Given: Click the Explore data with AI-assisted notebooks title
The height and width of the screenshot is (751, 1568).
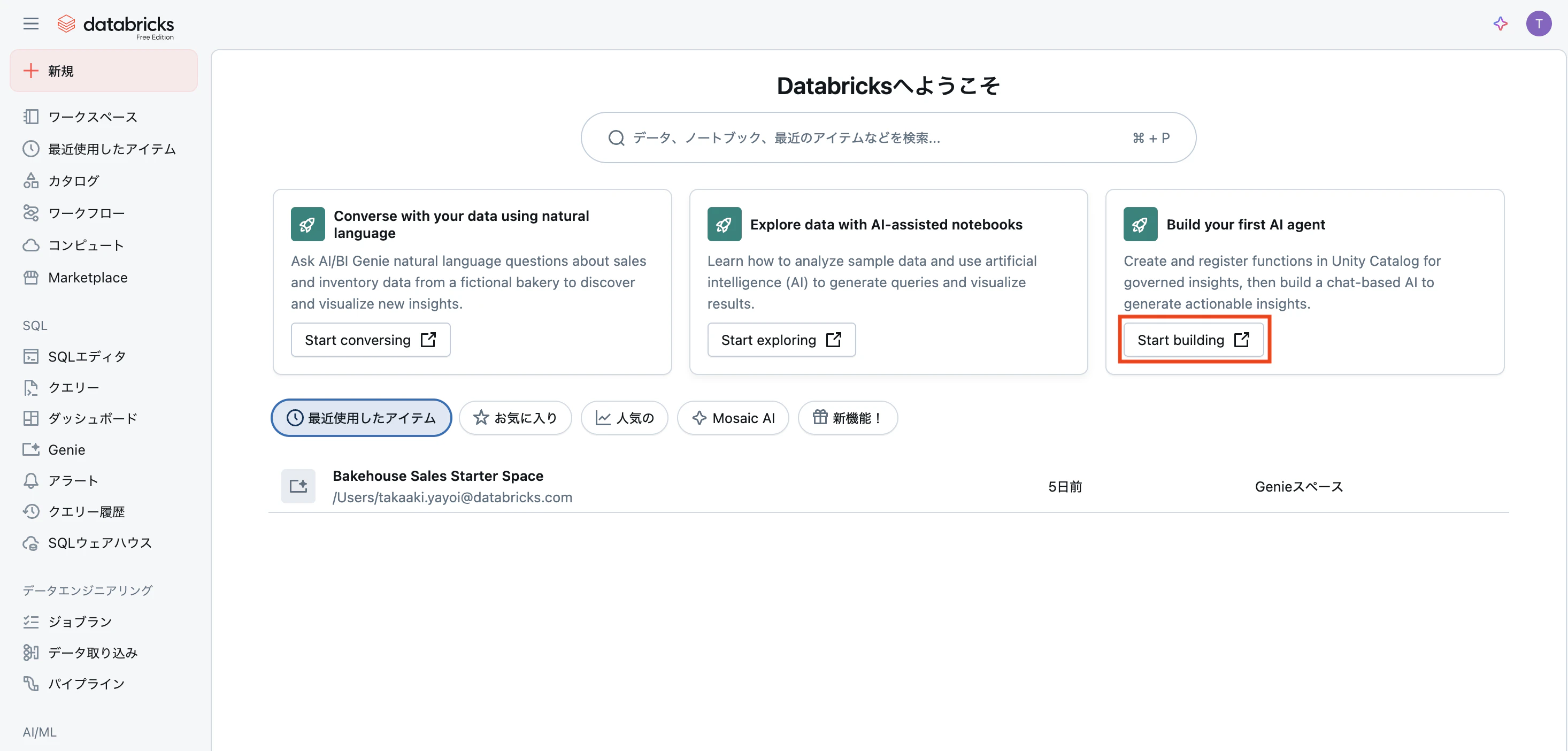Looking at the screenshot, I should 886,225.
